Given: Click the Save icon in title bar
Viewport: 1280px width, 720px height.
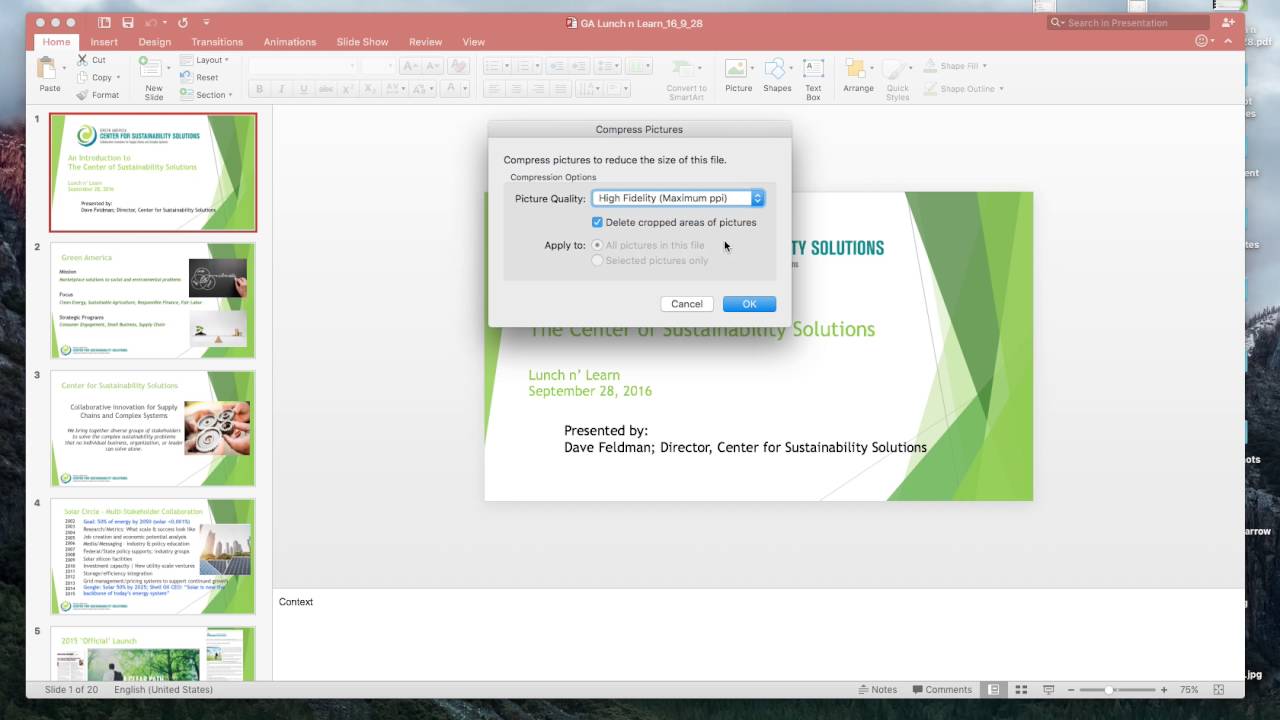Looking at the screenshot, I should coord(128,22).
